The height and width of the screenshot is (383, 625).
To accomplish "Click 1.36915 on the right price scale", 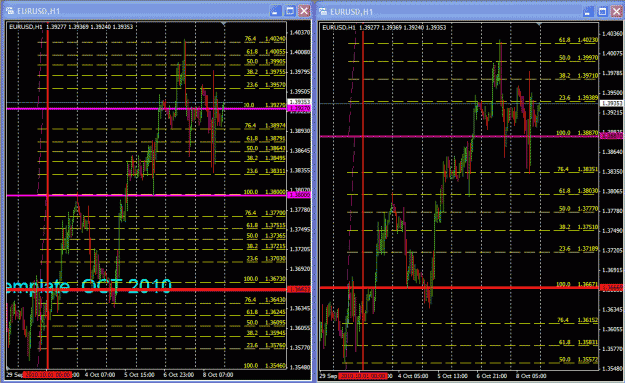I will (x=613, y=270).
